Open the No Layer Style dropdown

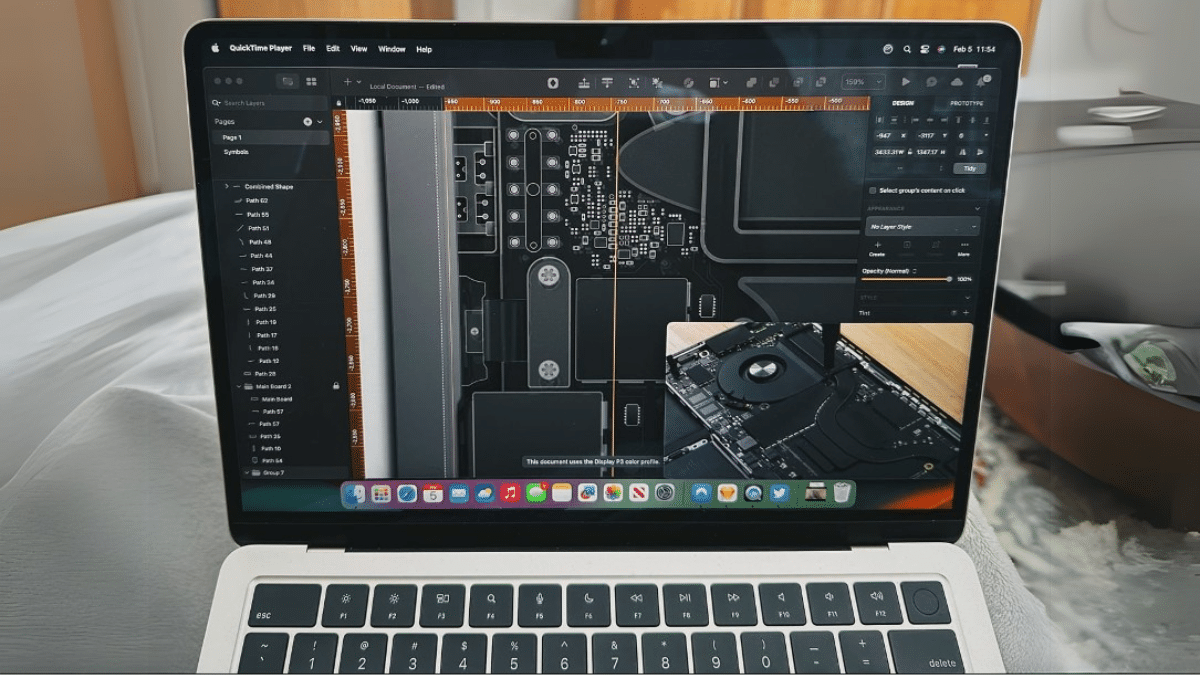point(921,227)
